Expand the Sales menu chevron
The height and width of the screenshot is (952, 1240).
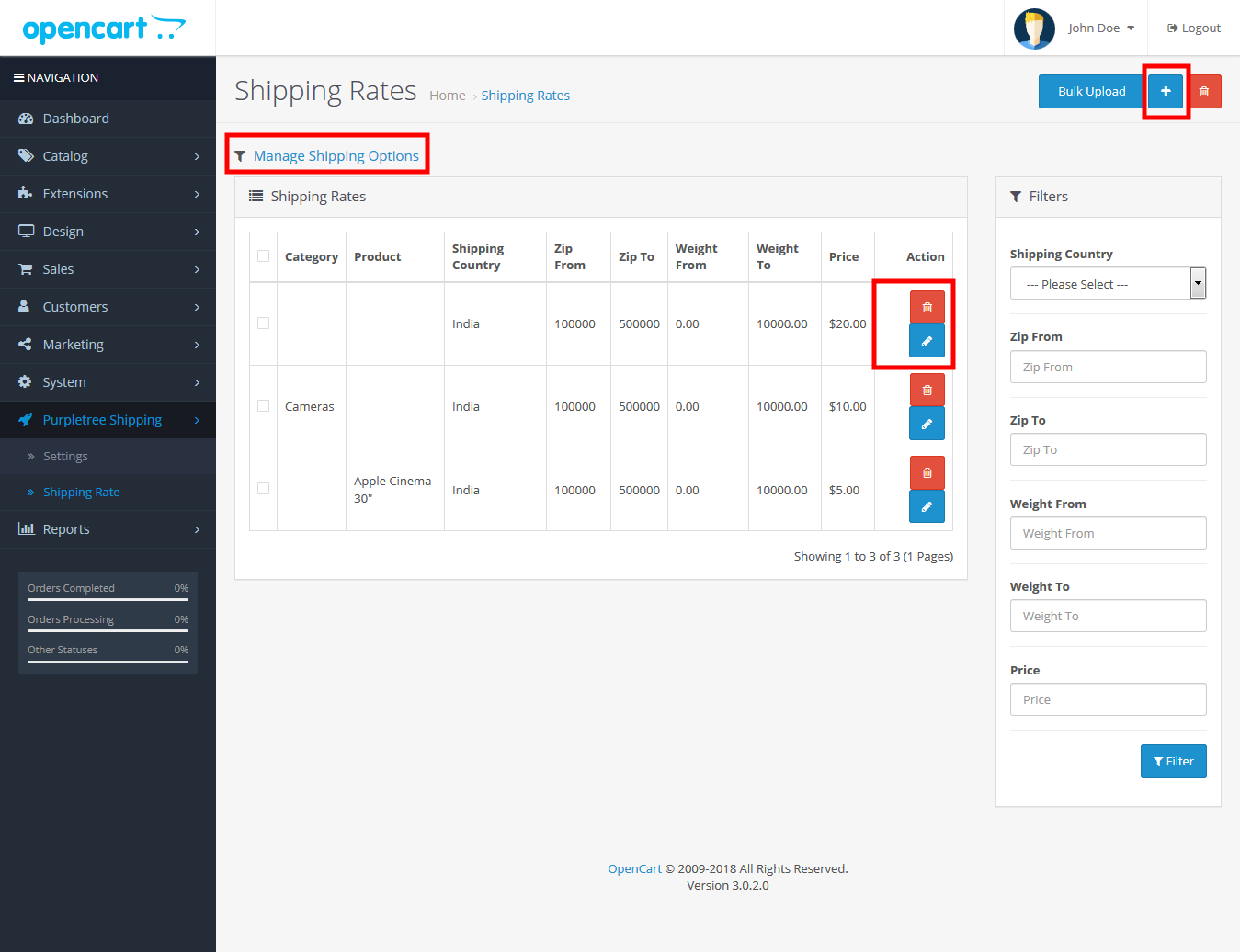click(197, 270)
